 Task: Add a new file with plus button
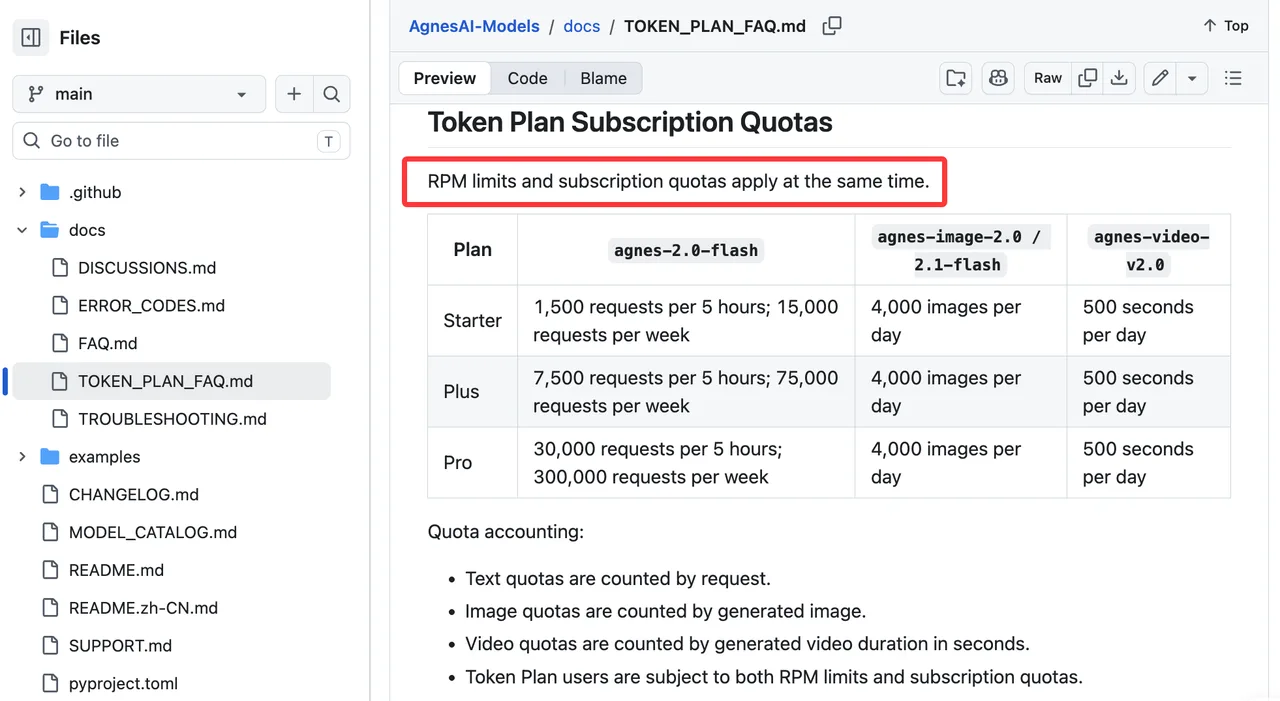click(x=294, y=94)
